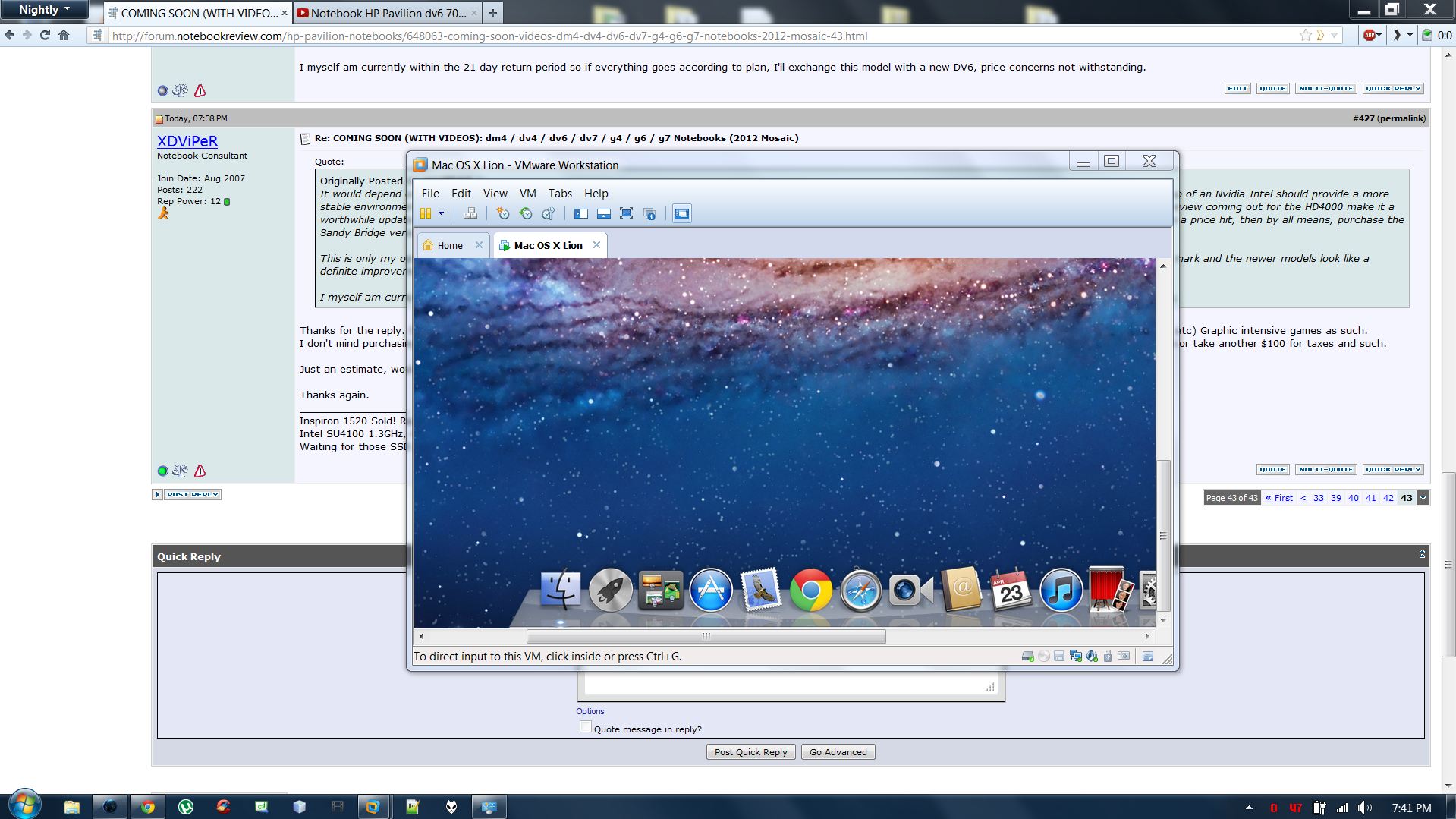Click the message log icon in VMware status bar
The image size is (1456, 819).
[x=1148, y=657]
